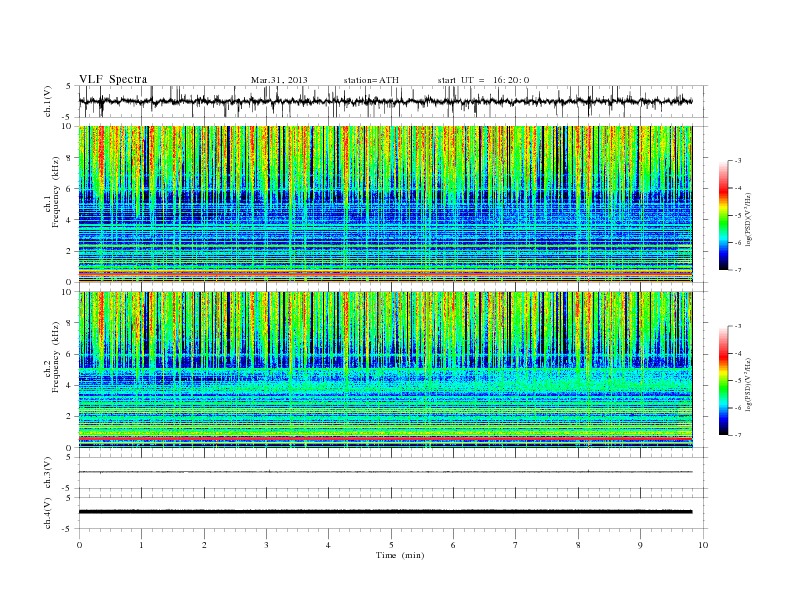Click the ch.1 color bar log(PSD) label
Screen dimensions: 792x612
point(749,220)
